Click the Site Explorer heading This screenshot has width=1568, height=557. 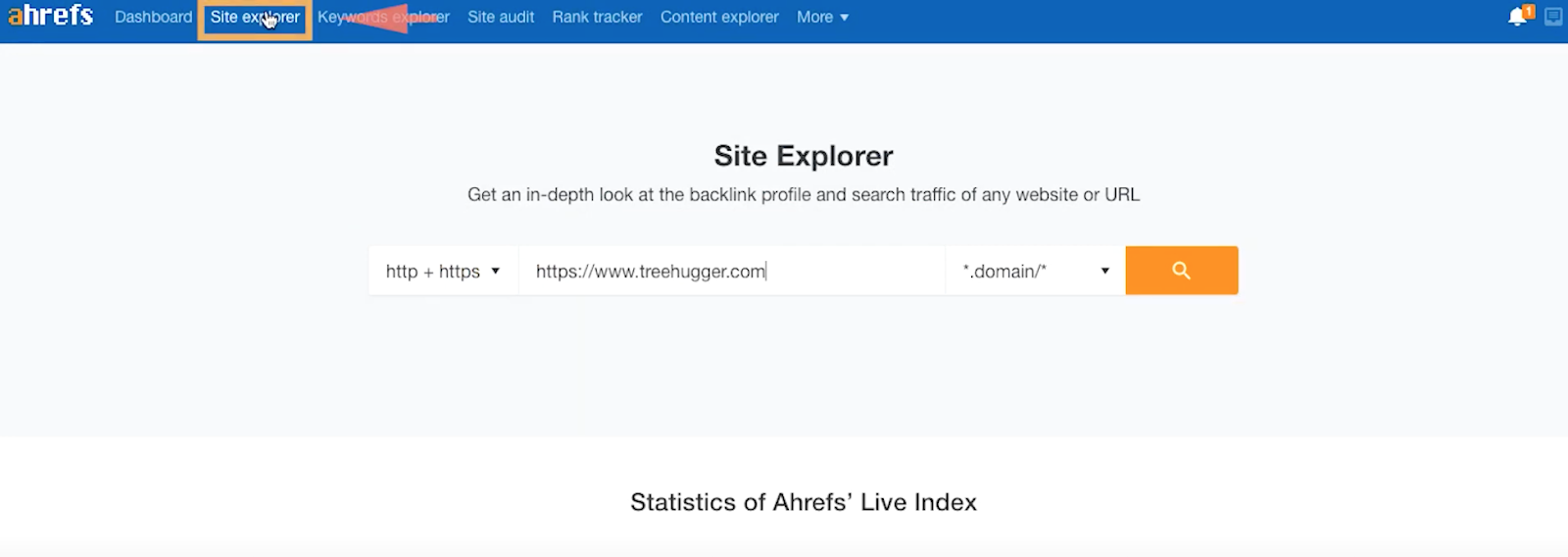click(x=804, y=156)
